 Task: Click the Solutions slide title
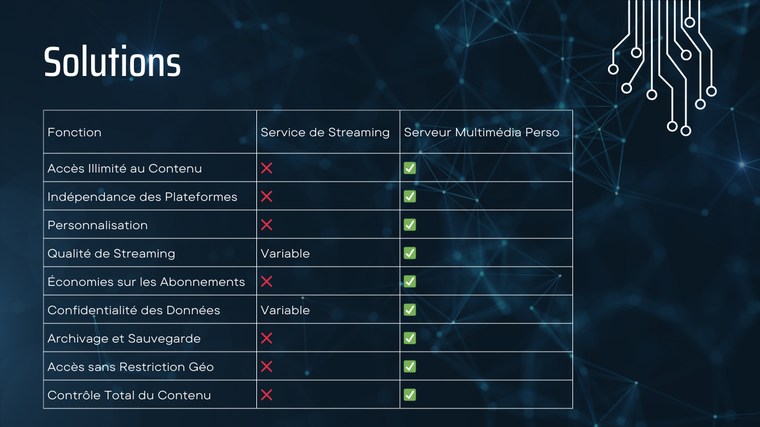tap(112, 62)
